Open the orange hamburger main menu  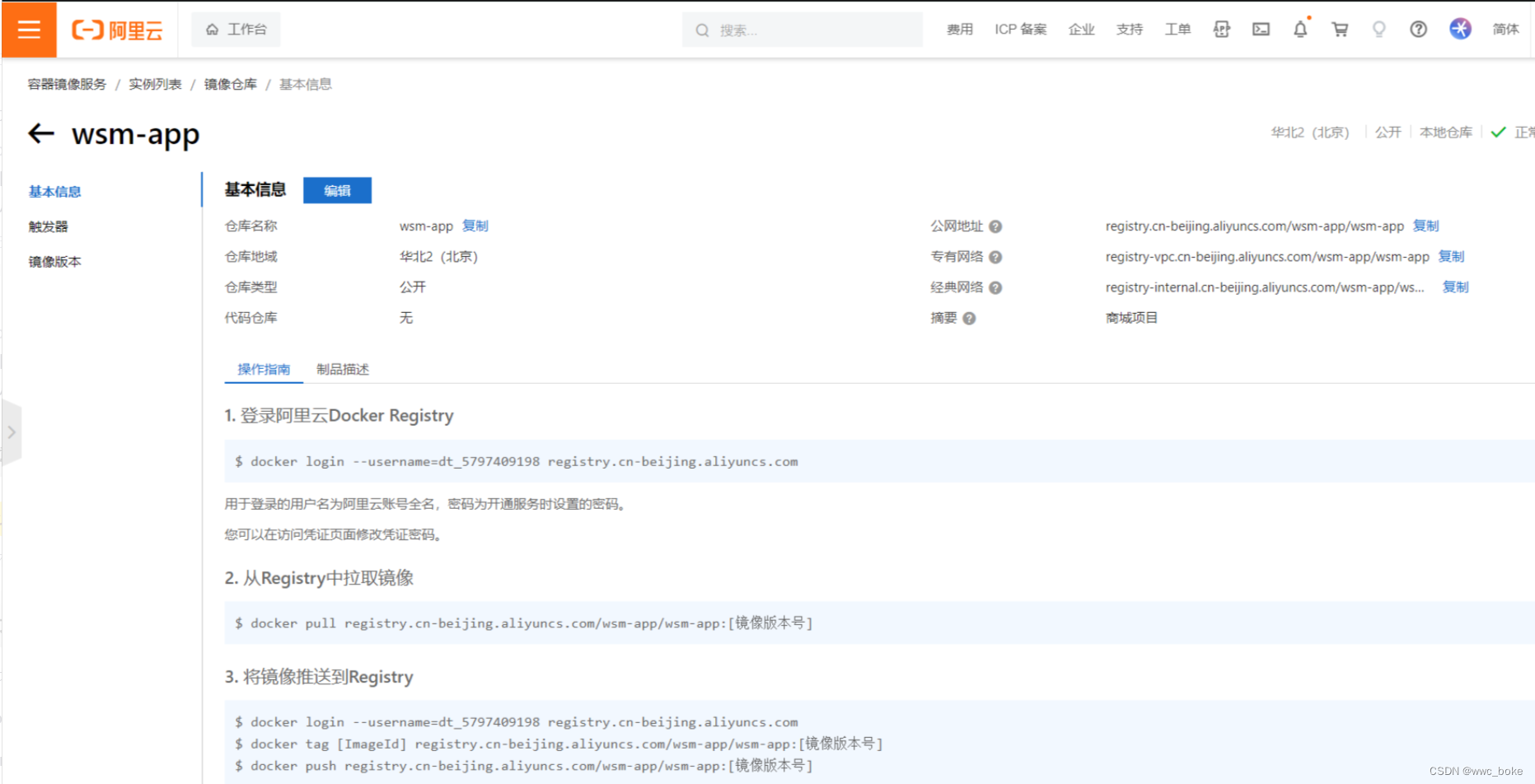coord(29,30)
